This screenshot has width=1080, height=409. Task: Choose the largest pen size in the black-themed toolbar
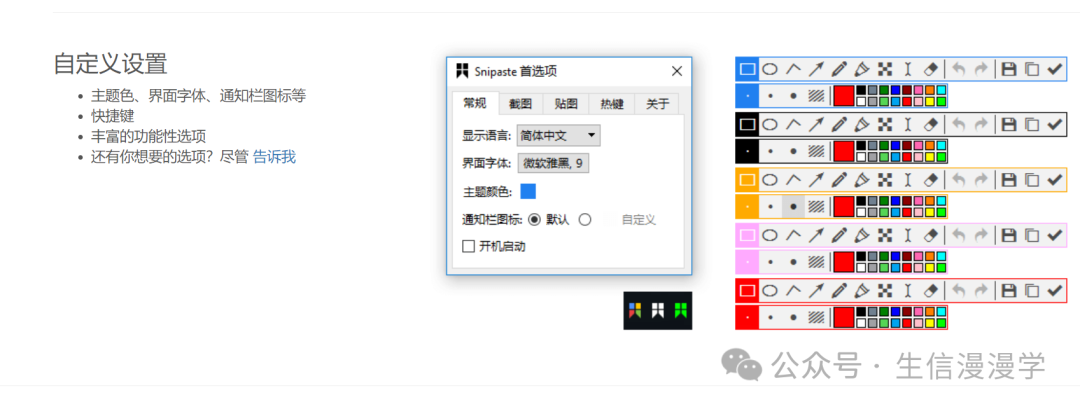pyautogui.click(x=793, y=151)
